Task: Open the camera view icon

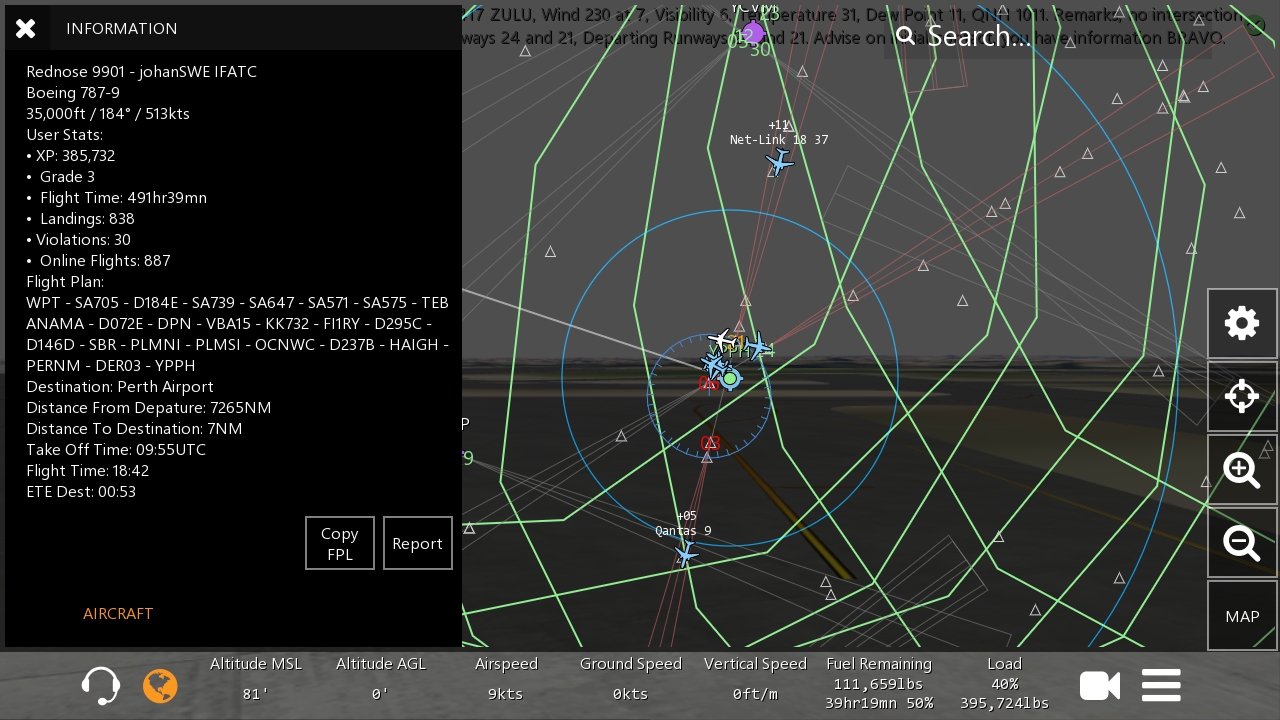Action: tap(1100, 686)
